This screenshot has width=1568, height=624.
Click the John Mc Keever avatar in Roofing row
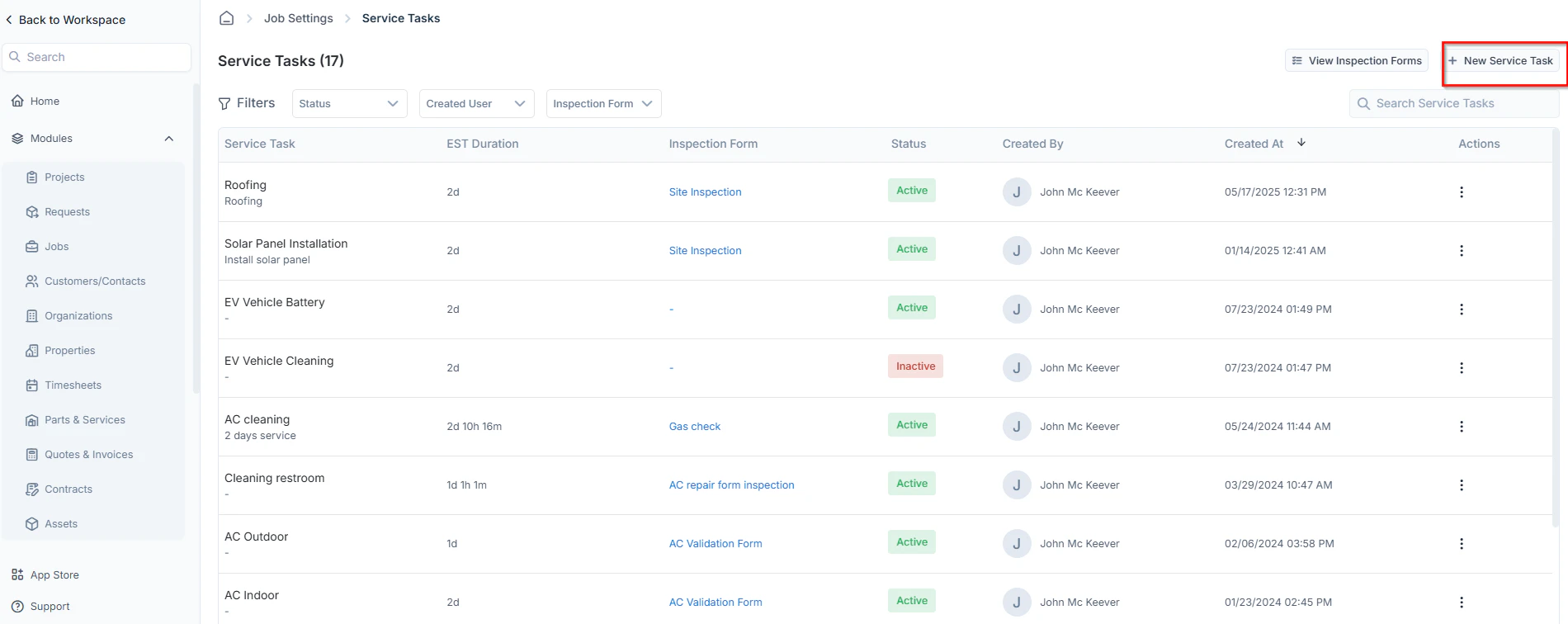(1017, 192)
